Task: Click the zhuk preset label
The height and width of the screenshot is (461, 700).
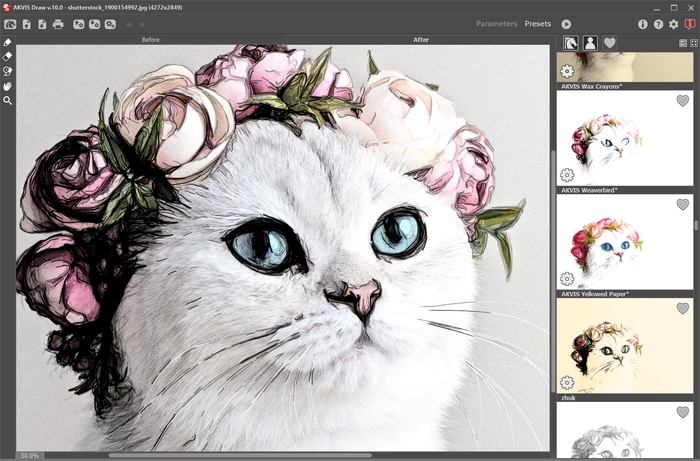Action: pos(568,398)
